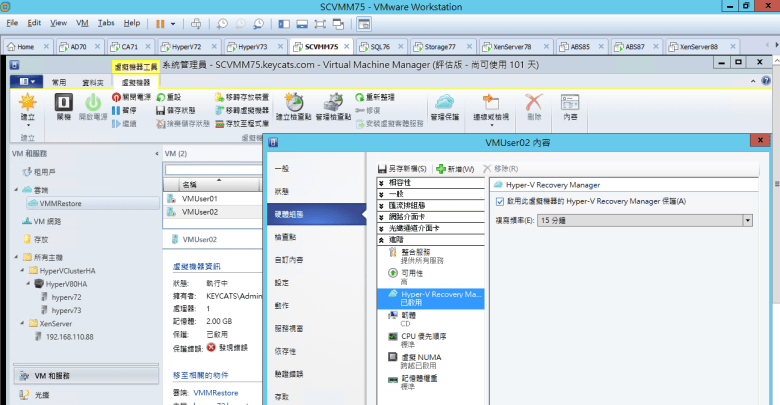The image size is (780, 405).
Task: Open 檢查點 page in properties dialog
Action: click(286, 237)
